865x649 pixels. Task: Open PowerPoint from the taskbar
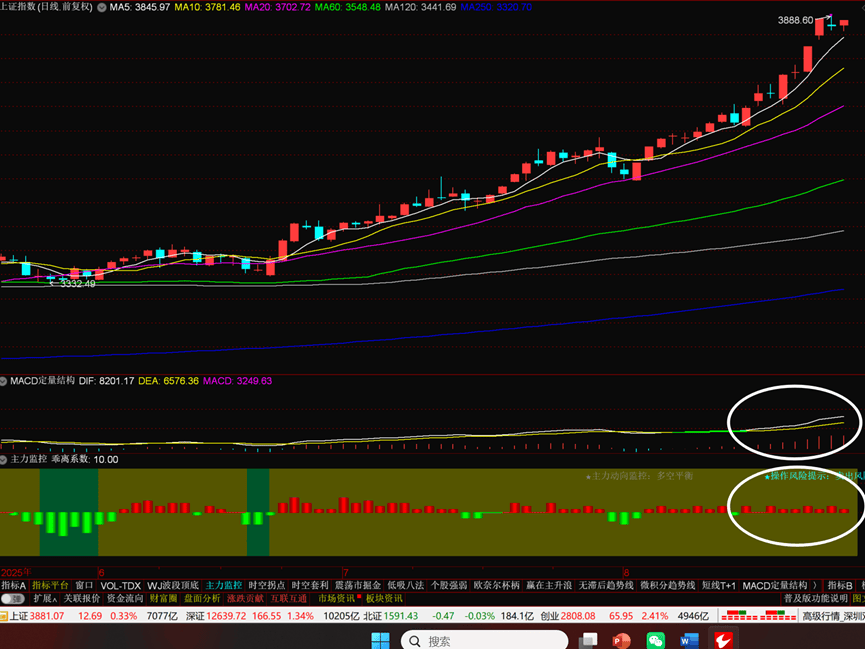(x=621, y=640)
